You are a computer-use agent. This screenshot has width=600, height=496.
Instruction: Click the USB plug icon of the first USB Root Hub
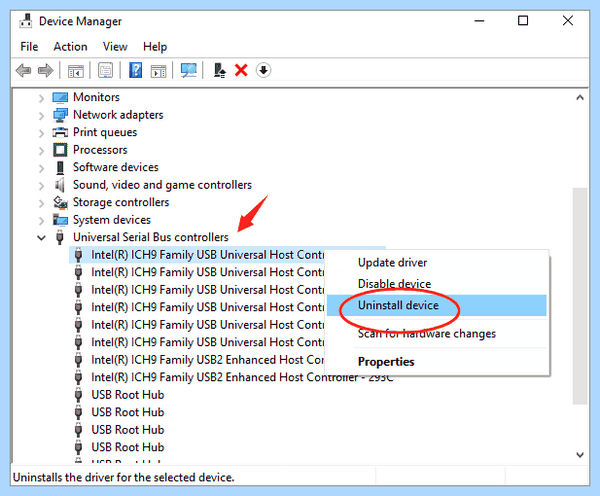click(x=78, y=395)
